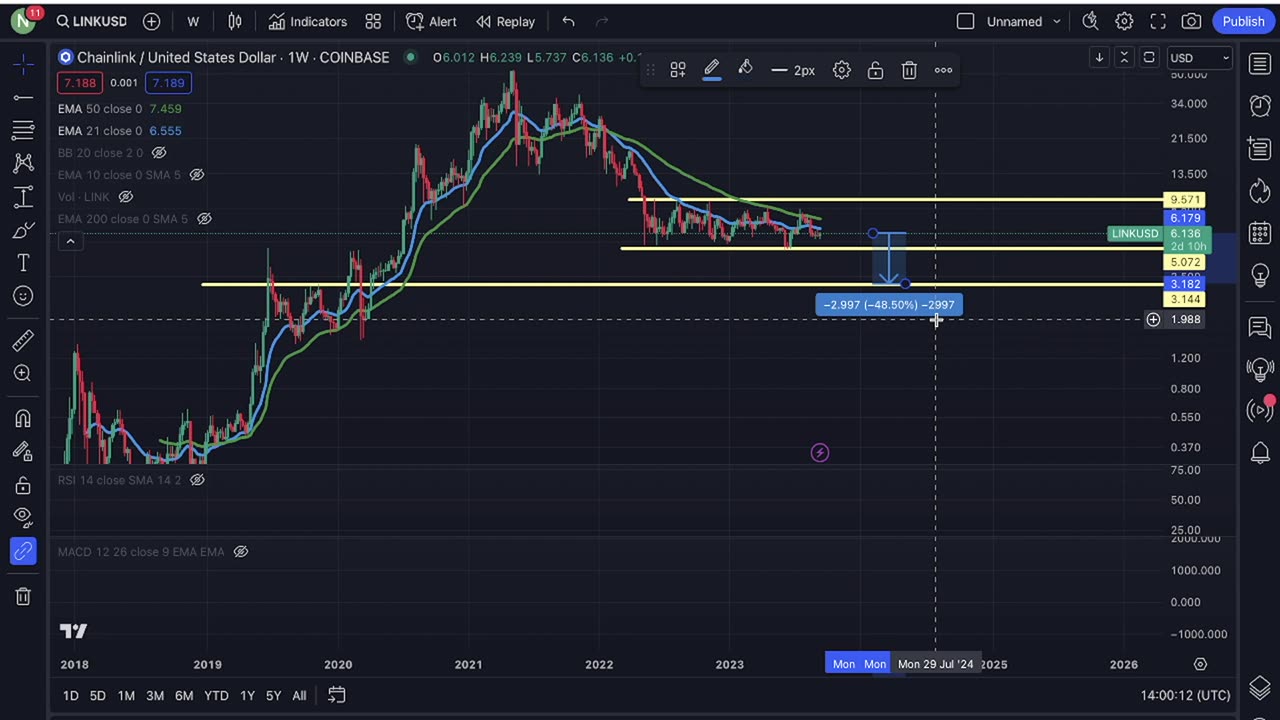Screen dimensions: 1280x720
Task: Open the forecasting and measurement tools
Action: click(22, 197)
